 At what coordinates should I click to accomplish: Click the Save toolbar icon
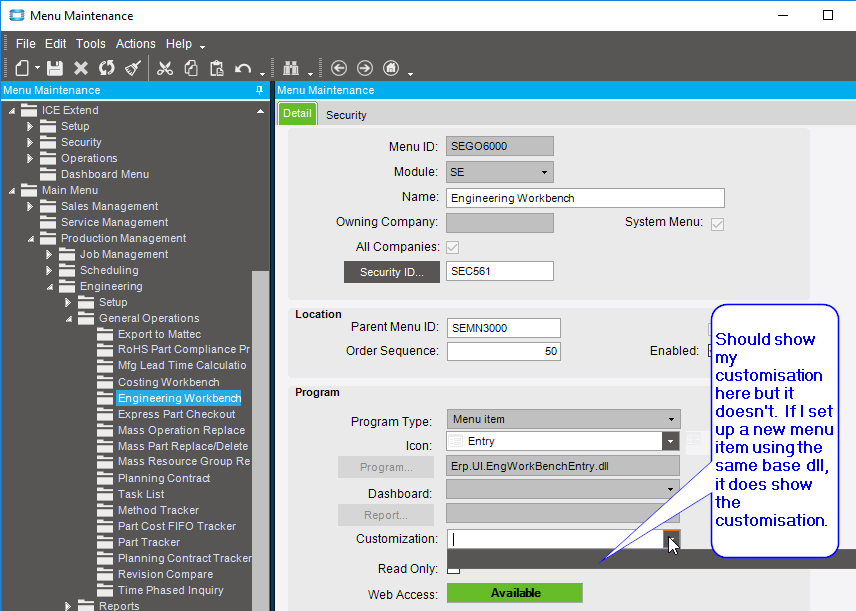(x=55, y=68)
